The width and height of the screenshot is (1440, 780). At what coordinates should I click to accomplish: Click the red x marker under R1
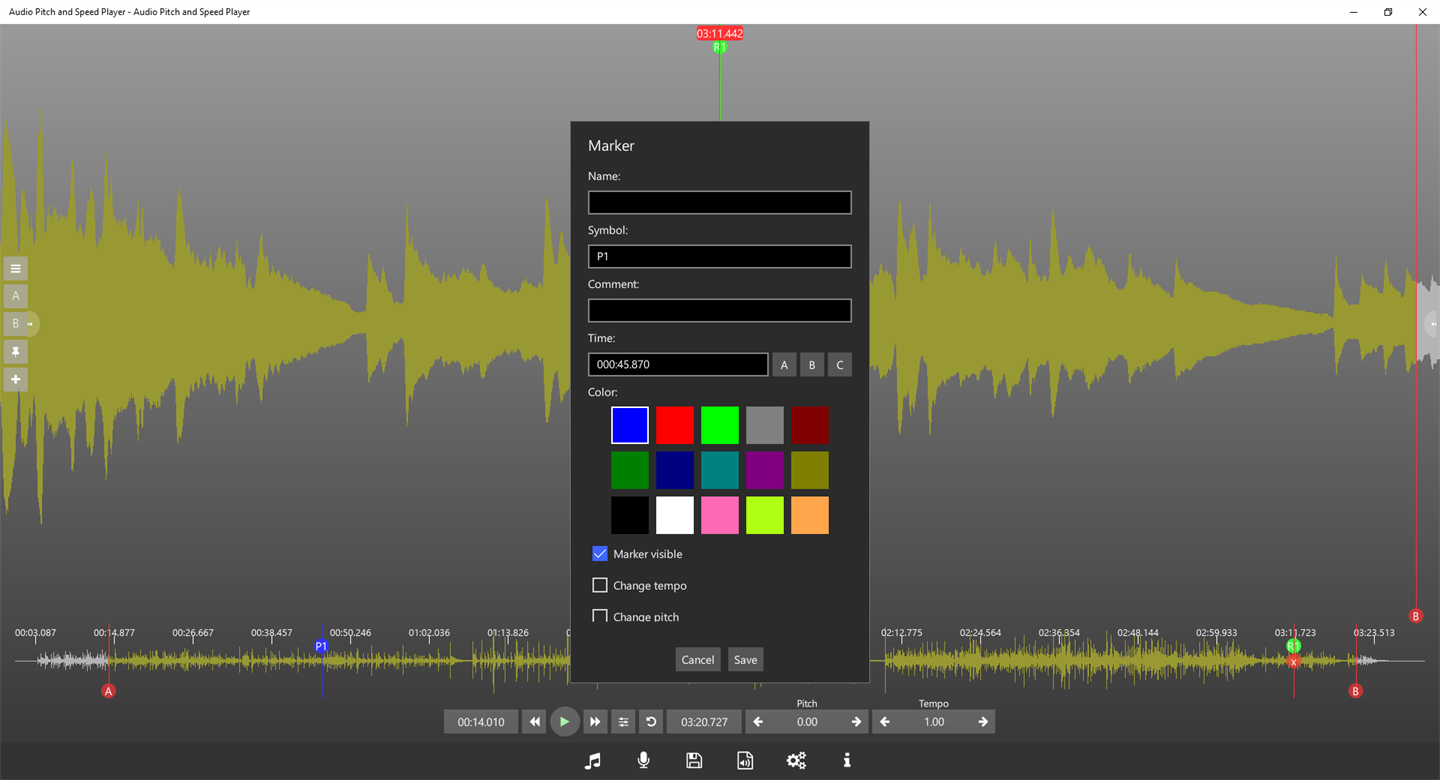pyautogui.click(x=1293, y=662)
